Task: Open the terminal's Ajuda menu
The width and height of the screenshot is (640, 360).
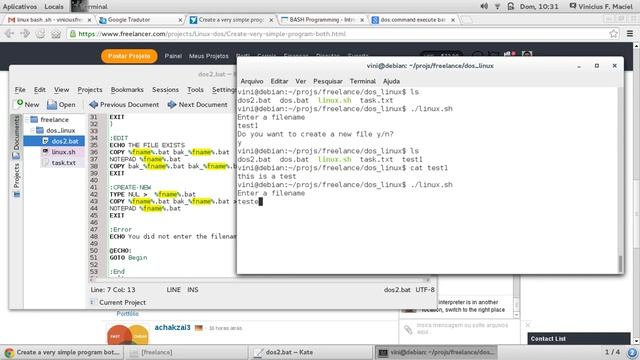Action: click(391, 81)
